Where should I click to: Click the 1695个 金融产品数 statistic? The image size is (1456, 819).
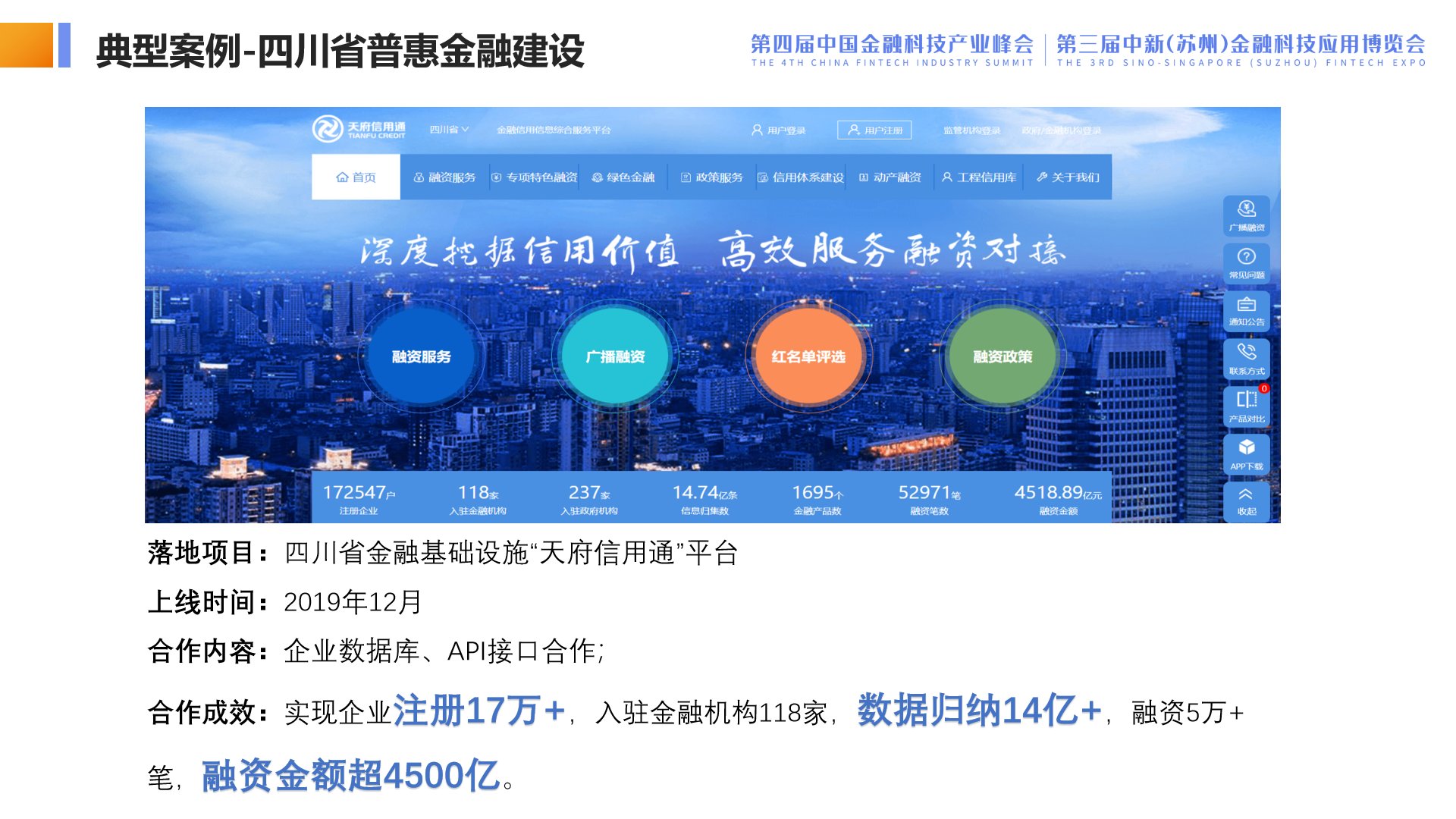817,499
